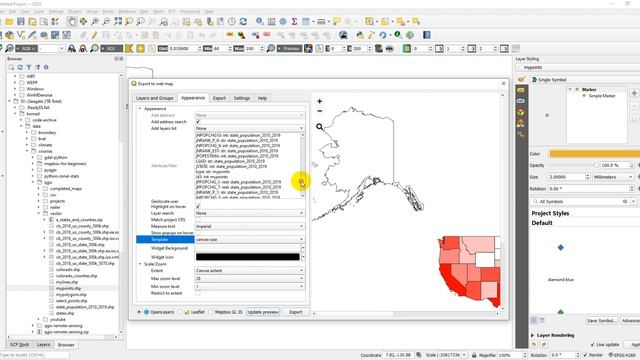Click the paintbrush Symbology icon in Layer Styling

point(521,79)
